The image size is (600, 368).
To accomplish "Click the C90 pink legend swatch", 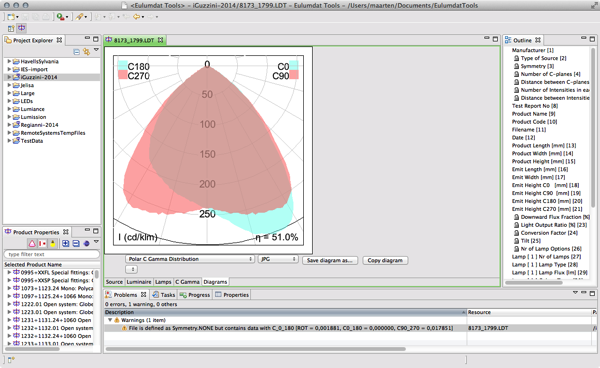I will (294, 75).
